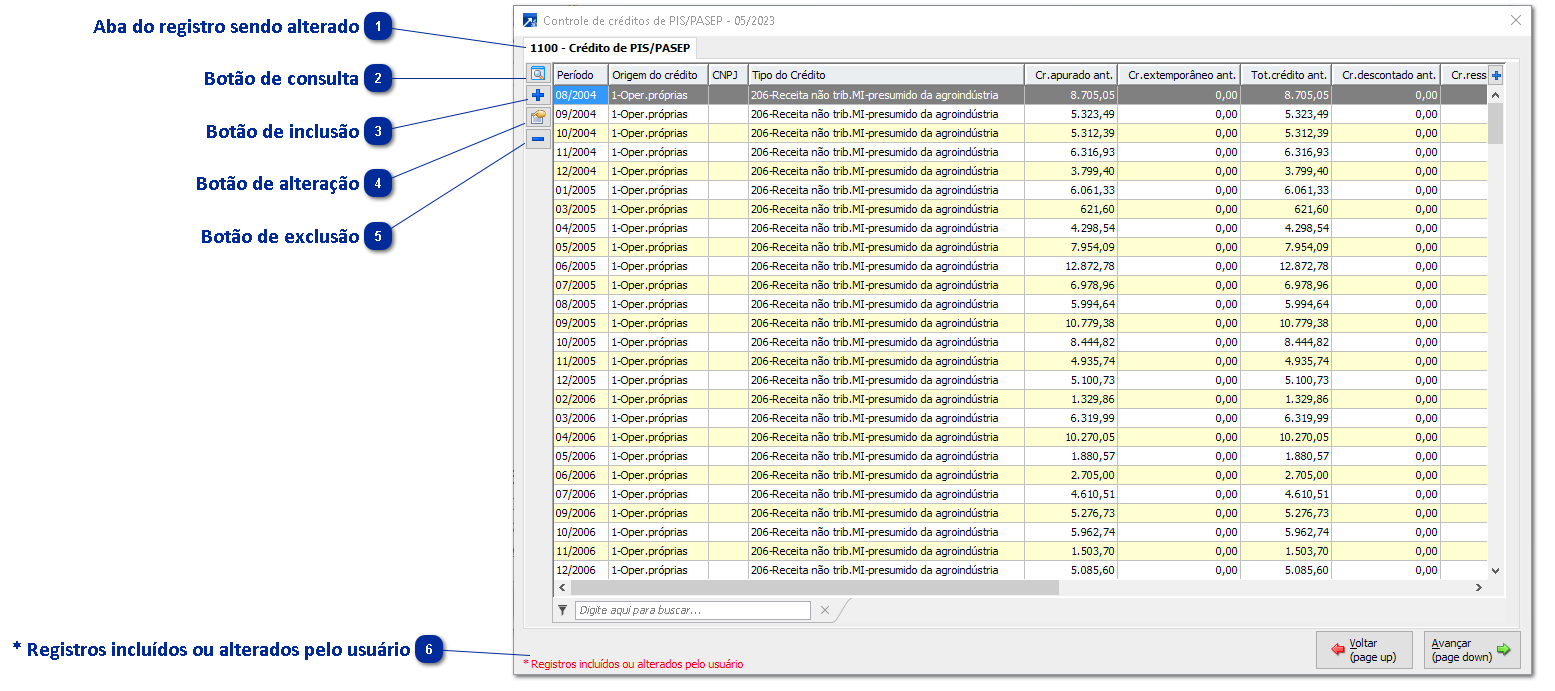
Task: Select the row with período 09/2004
Action: tap(1020, 114)
